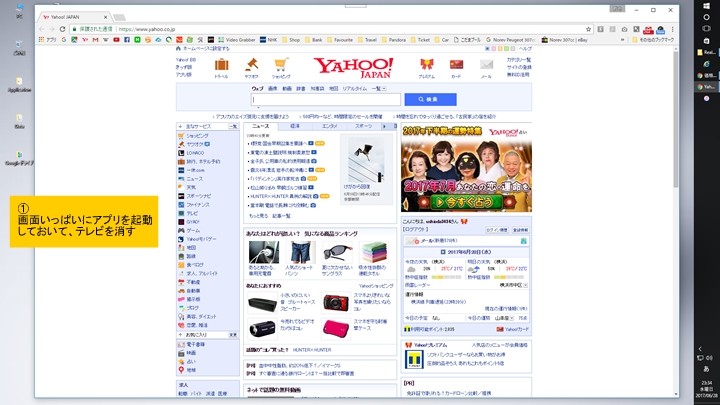Open the NHK bookmark
The image size is (720, 405).
269,40
